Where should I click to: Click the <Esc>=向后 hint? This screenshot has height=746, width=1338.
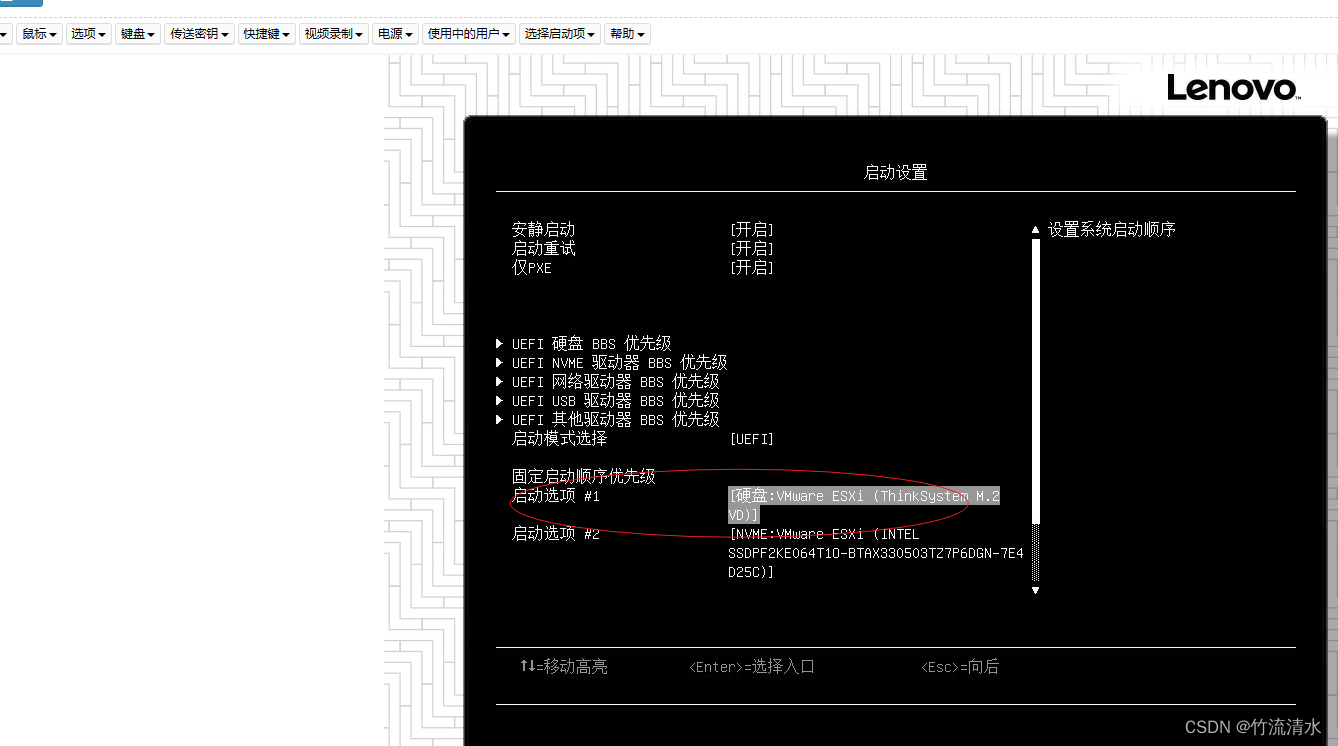pyautogui.click(x=960, y=667)
